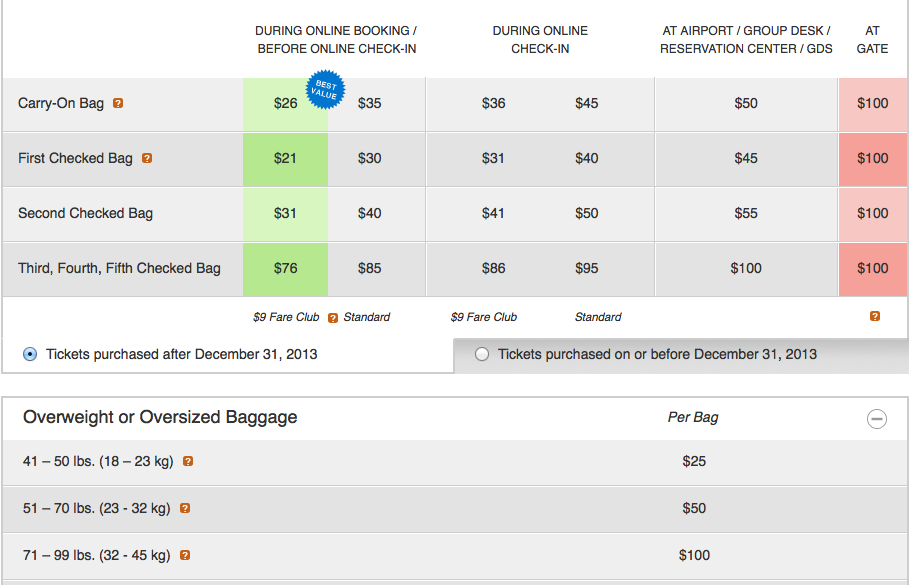Click the Third, Fourth, Fifth Checked Bag row label
Screen dimensions: 912x585
pos(119,268)
